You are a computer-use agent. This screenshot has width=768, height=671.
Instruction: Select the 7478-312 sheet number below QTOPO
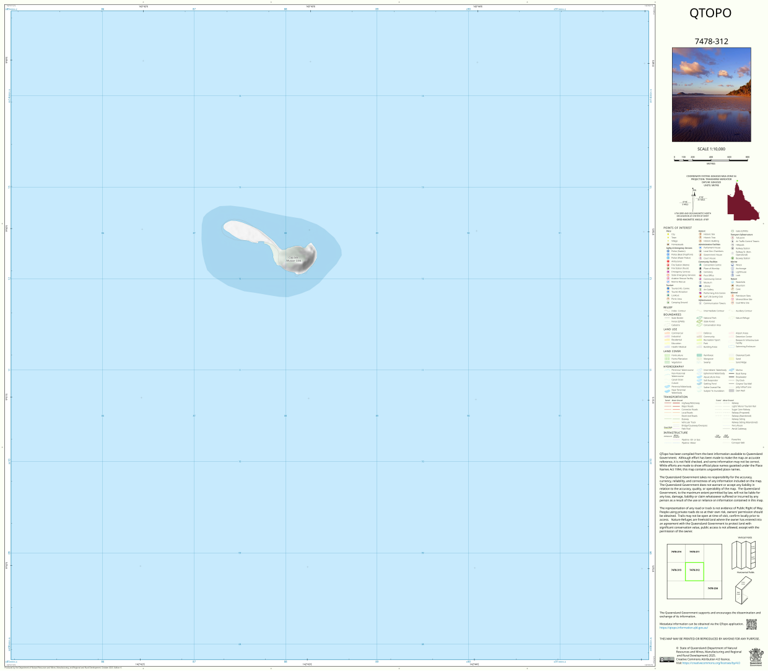point(711,42)
